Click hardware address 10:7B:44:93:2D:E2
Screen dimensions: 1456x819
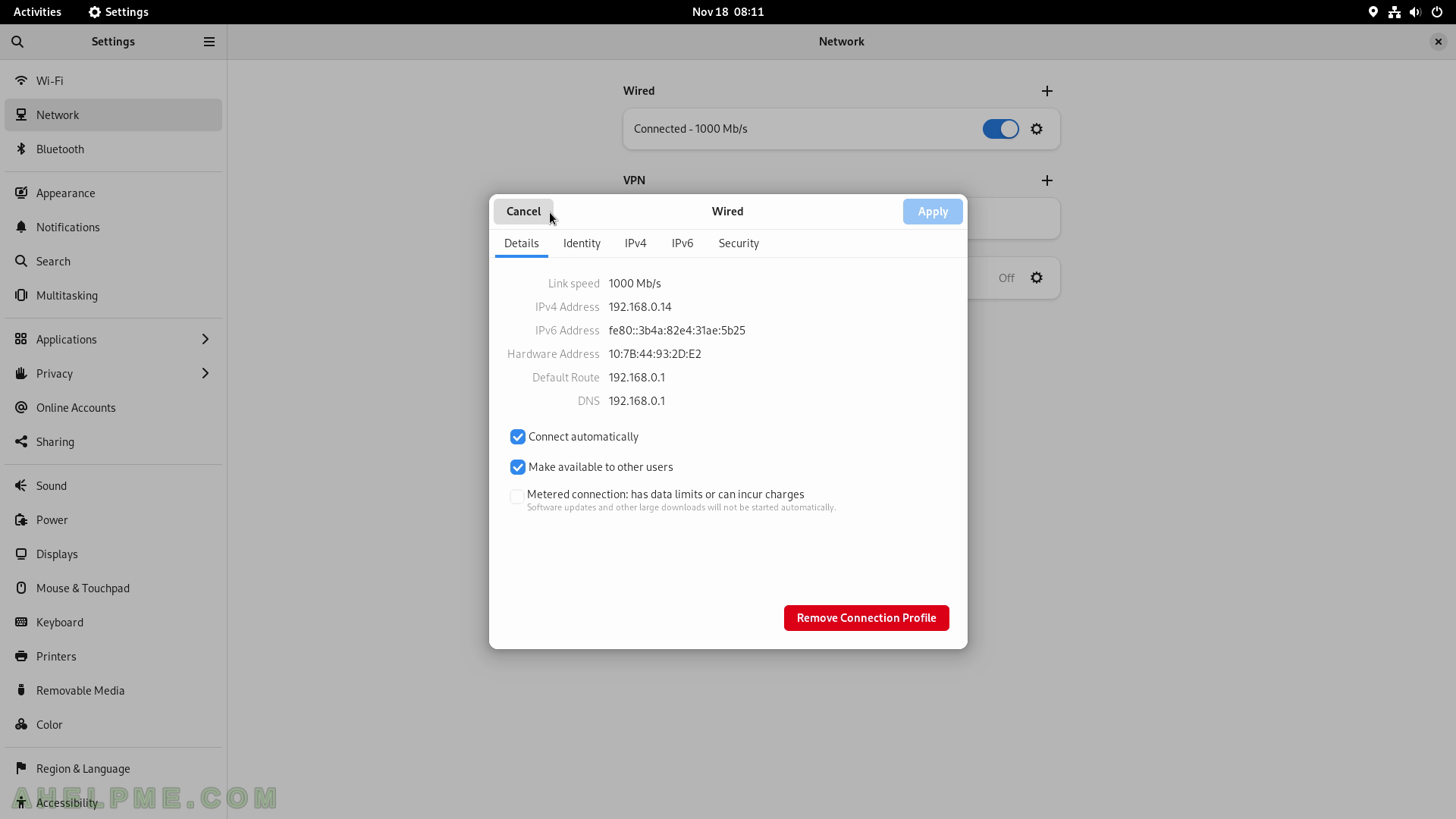point(655,354)
